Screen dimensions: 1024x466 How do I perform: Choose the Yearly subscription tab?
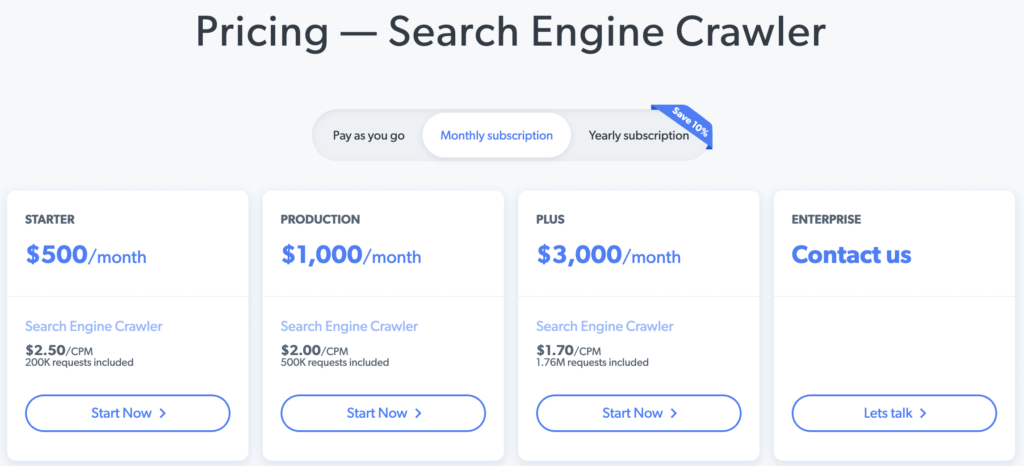638,135
